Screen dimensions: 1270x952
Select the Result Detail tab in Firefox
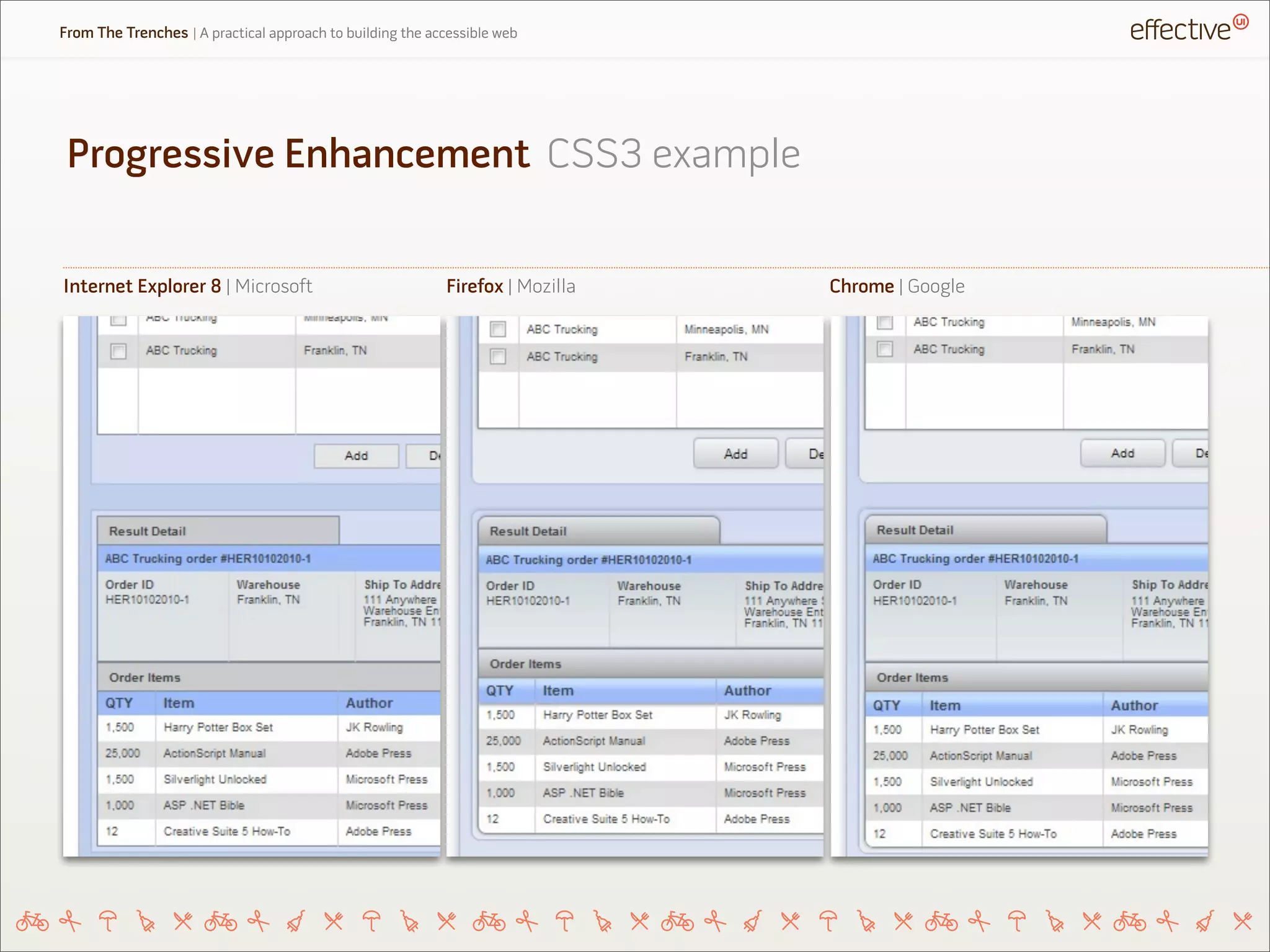click(599, 531)
